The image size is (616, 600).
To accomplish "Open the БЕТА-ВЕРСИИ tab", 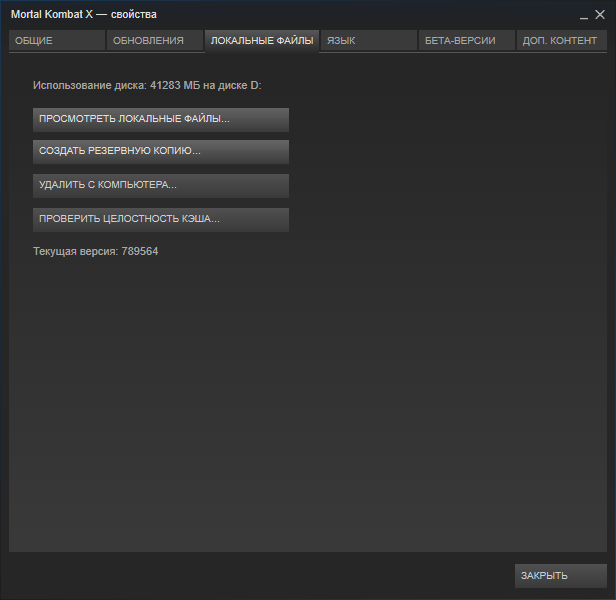I will 466,40.
